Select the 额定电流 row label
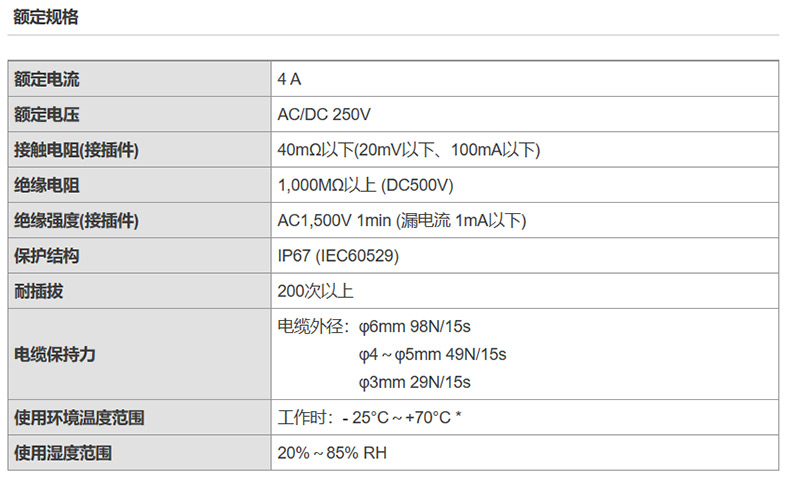790x478 pixels. (x=47, y=79)
